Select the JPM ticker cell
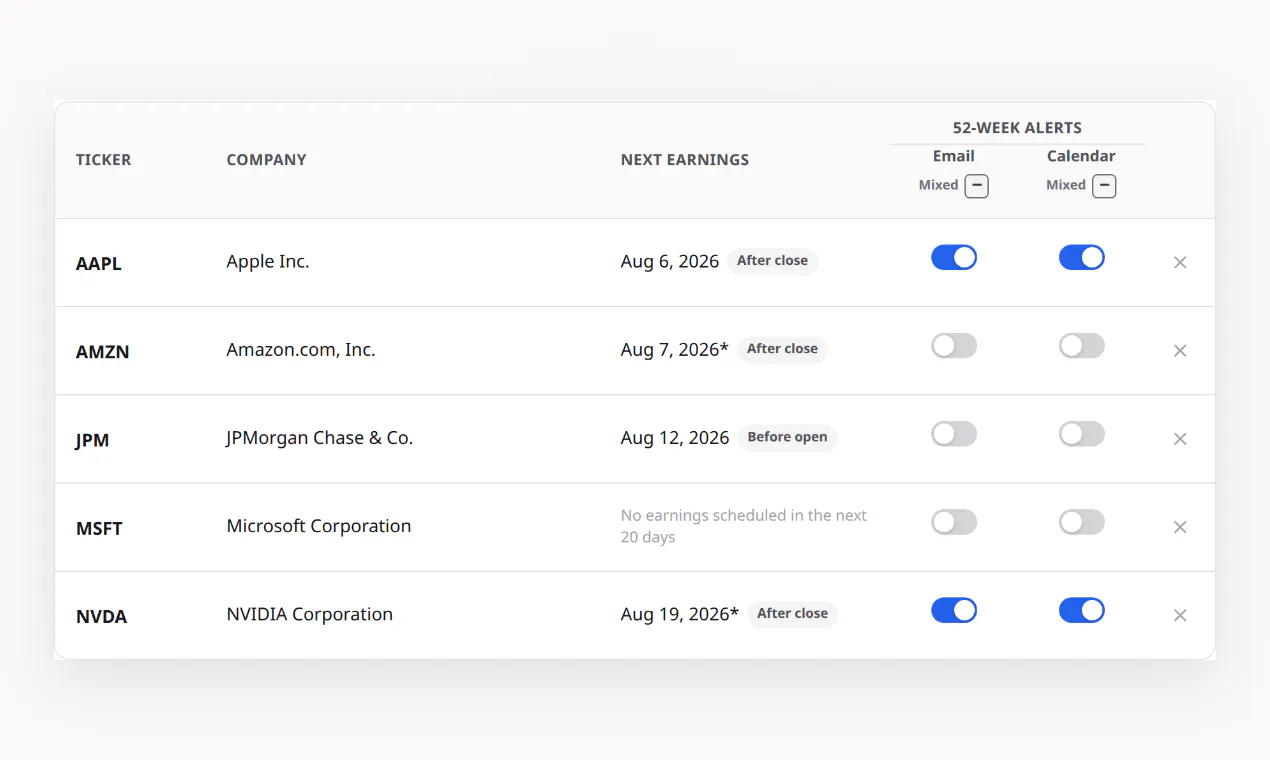This screenshot has height=760, width=1270. [x=92, y=440]
